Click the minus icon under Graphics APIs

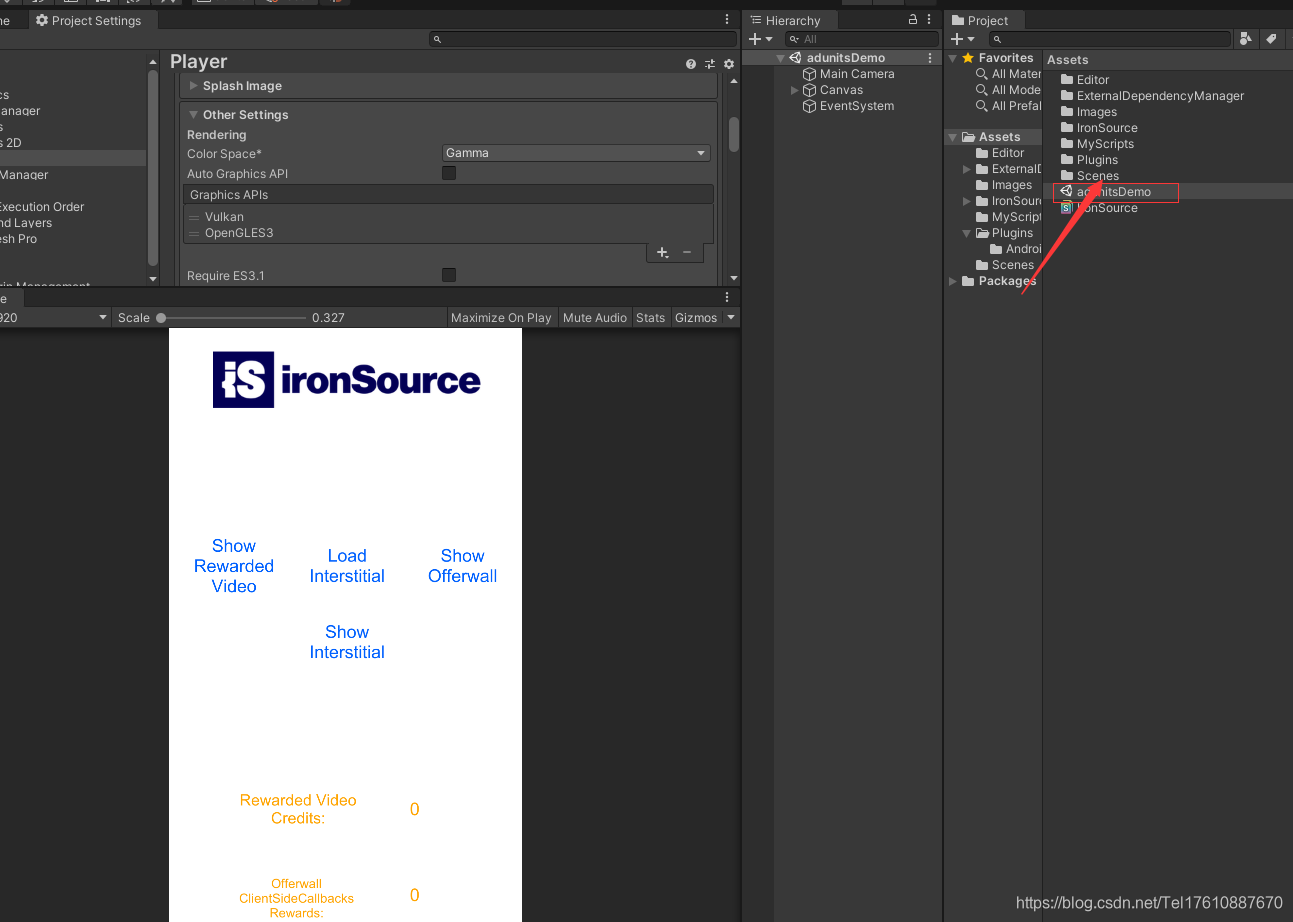pos(687,253)
